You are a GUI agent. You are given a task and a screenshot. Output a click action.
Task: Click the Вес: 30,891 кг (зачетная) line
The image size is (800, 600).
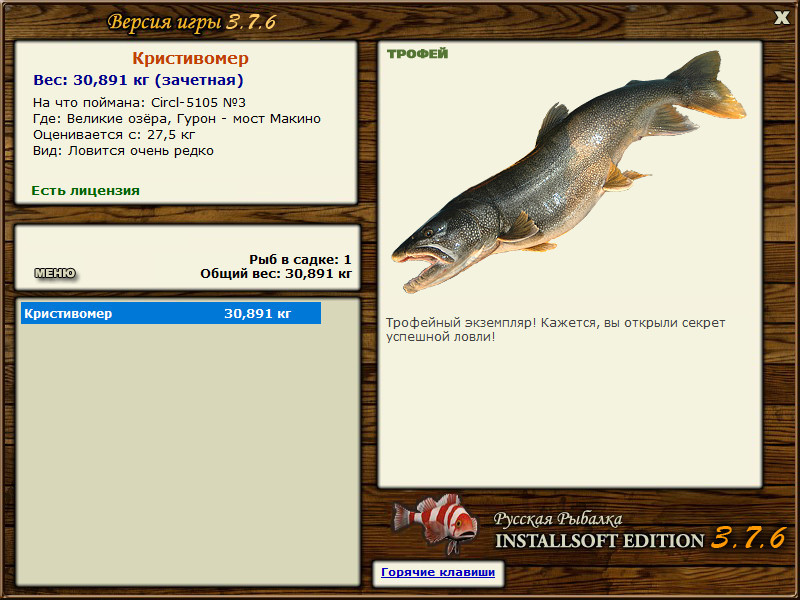coord(138,80)
